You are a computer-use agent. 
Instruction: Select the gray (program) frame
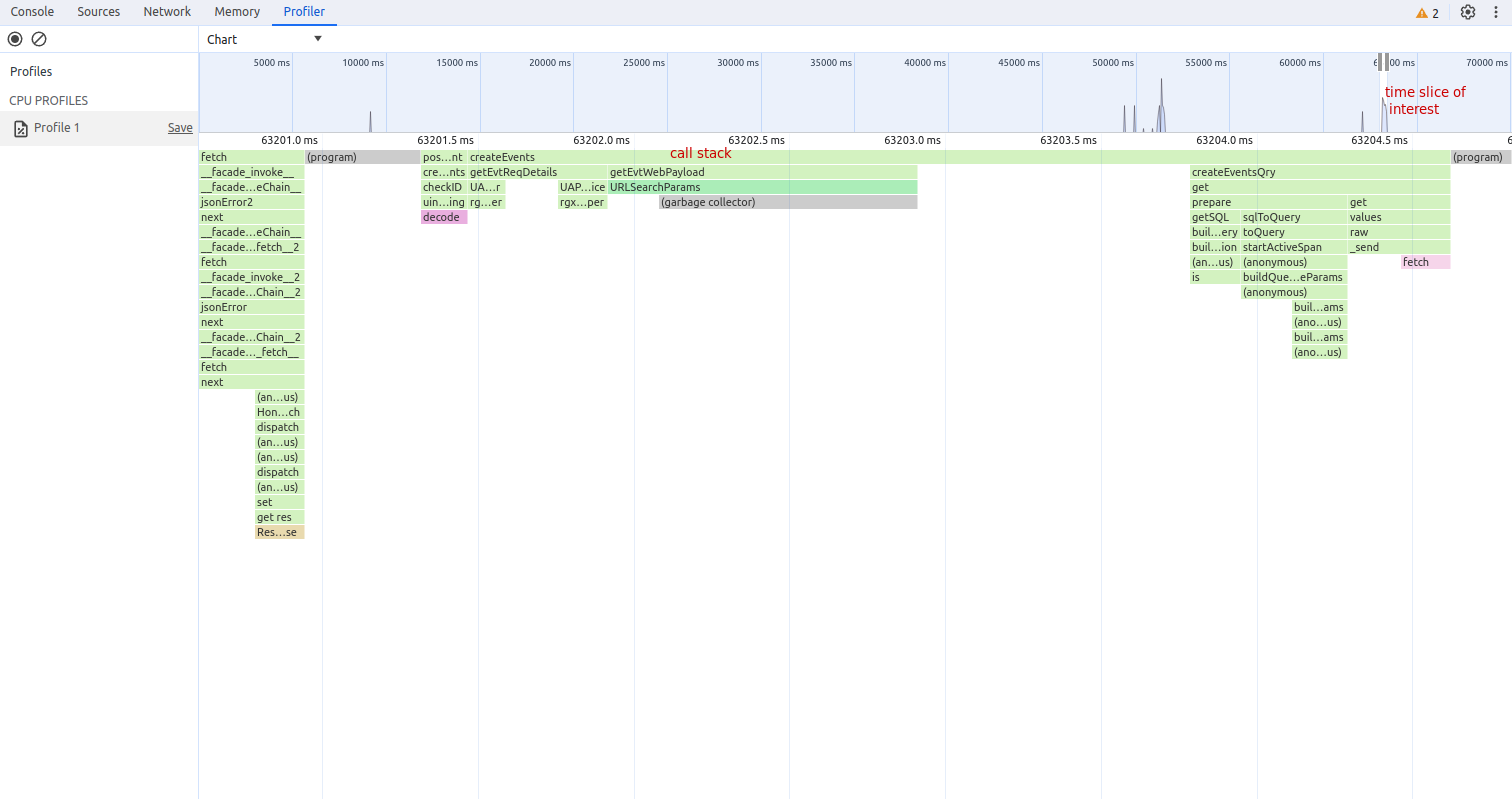360,157
